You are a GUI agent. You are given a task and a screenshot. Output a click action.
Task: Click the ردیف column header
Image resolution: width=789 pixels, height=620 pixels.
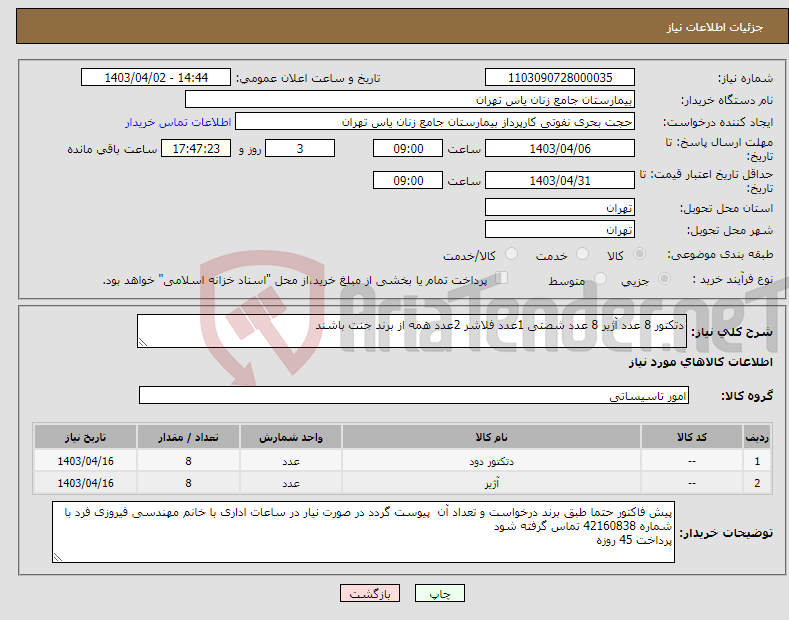tap(757, 437)
